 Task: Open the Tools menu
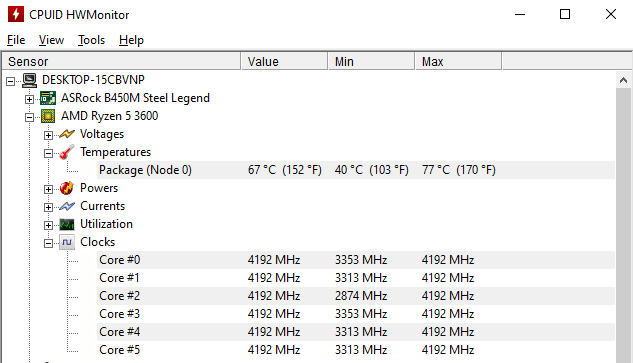pyautogui.click(x=92, y=40)
